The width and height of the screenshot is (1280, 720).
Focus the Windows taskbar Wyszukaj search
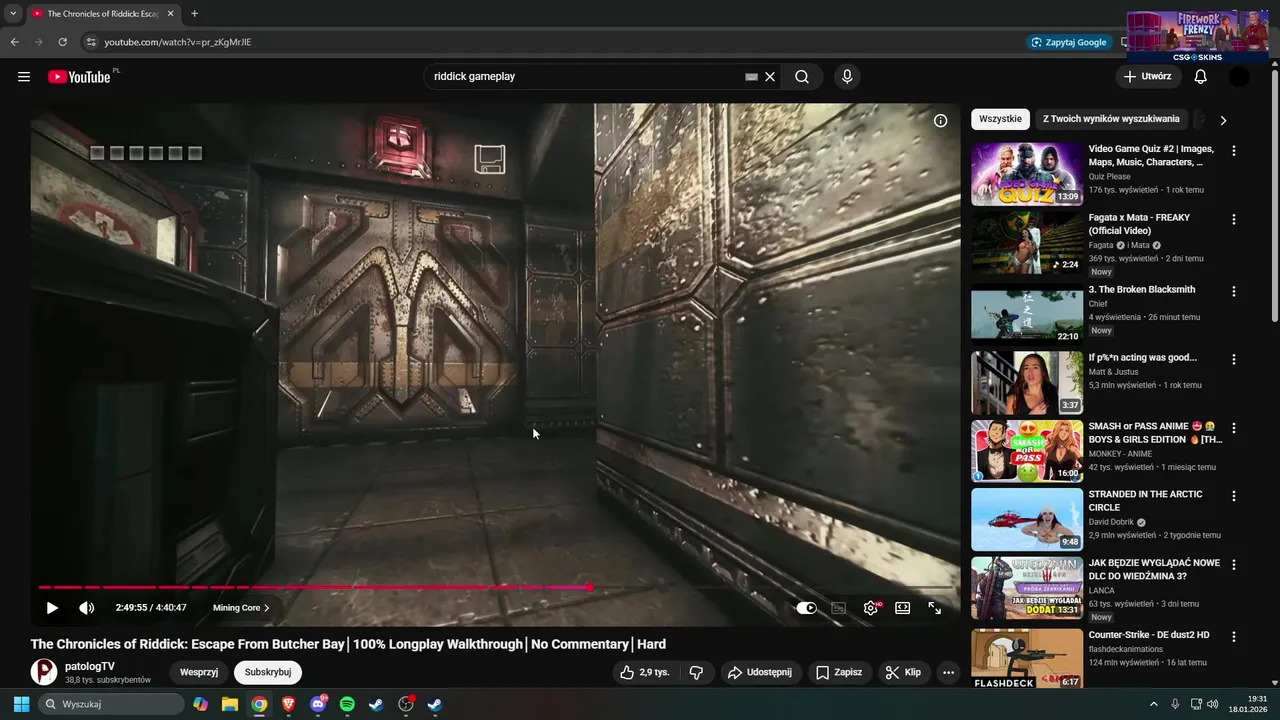111,704
